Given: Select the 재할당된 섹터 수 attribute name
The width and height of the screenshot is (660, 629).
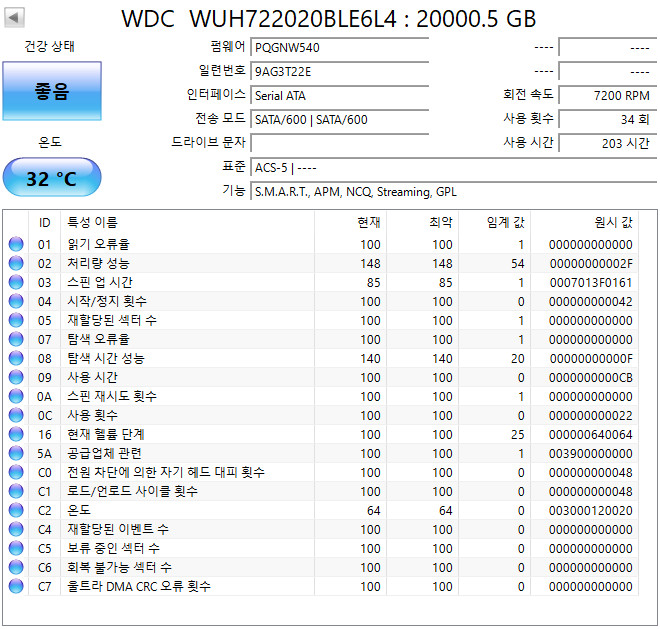Looking at the screenshot, I should (112, 320).
